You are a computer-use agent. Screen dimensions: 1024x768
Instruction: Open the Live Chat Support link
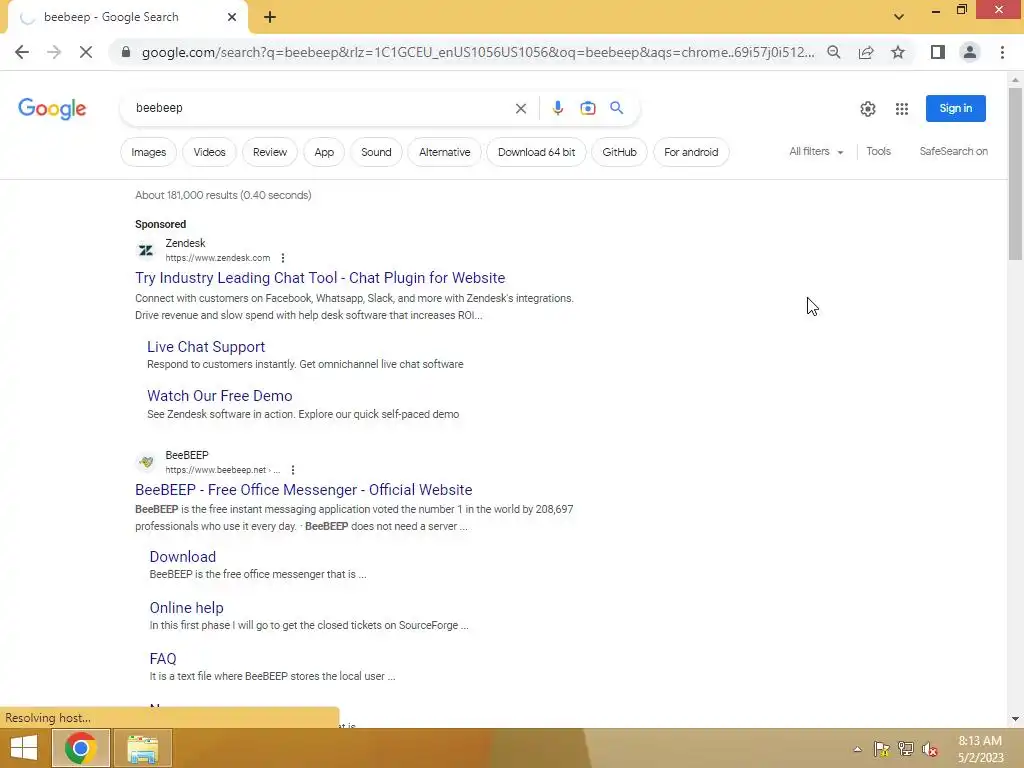[206, 347]
